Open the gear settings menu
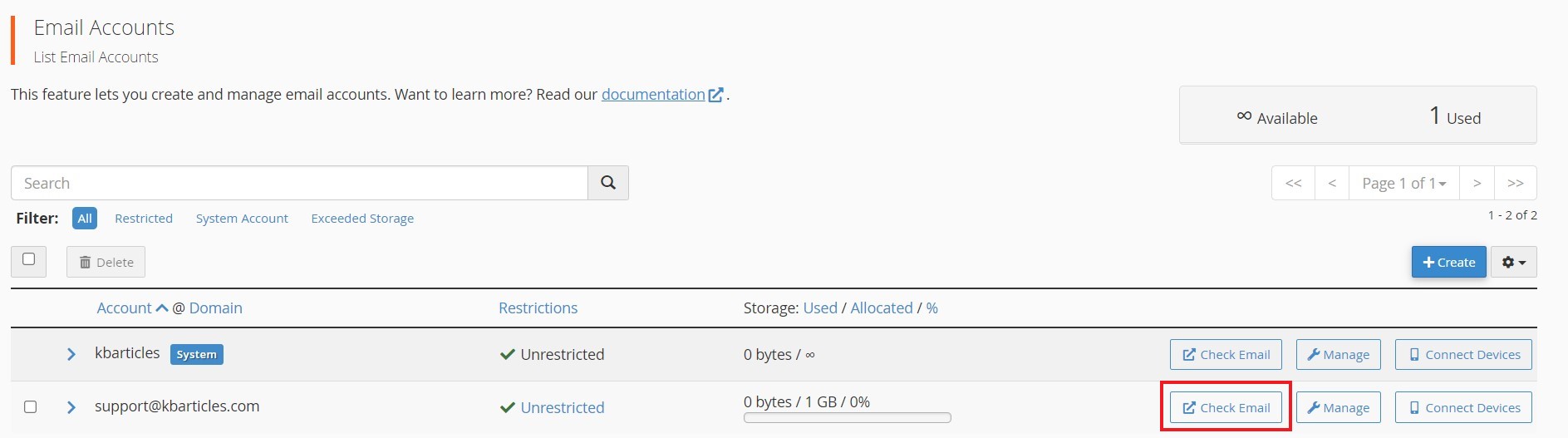The width and height of the screenshot is (1568, 438). (1513, 262)
